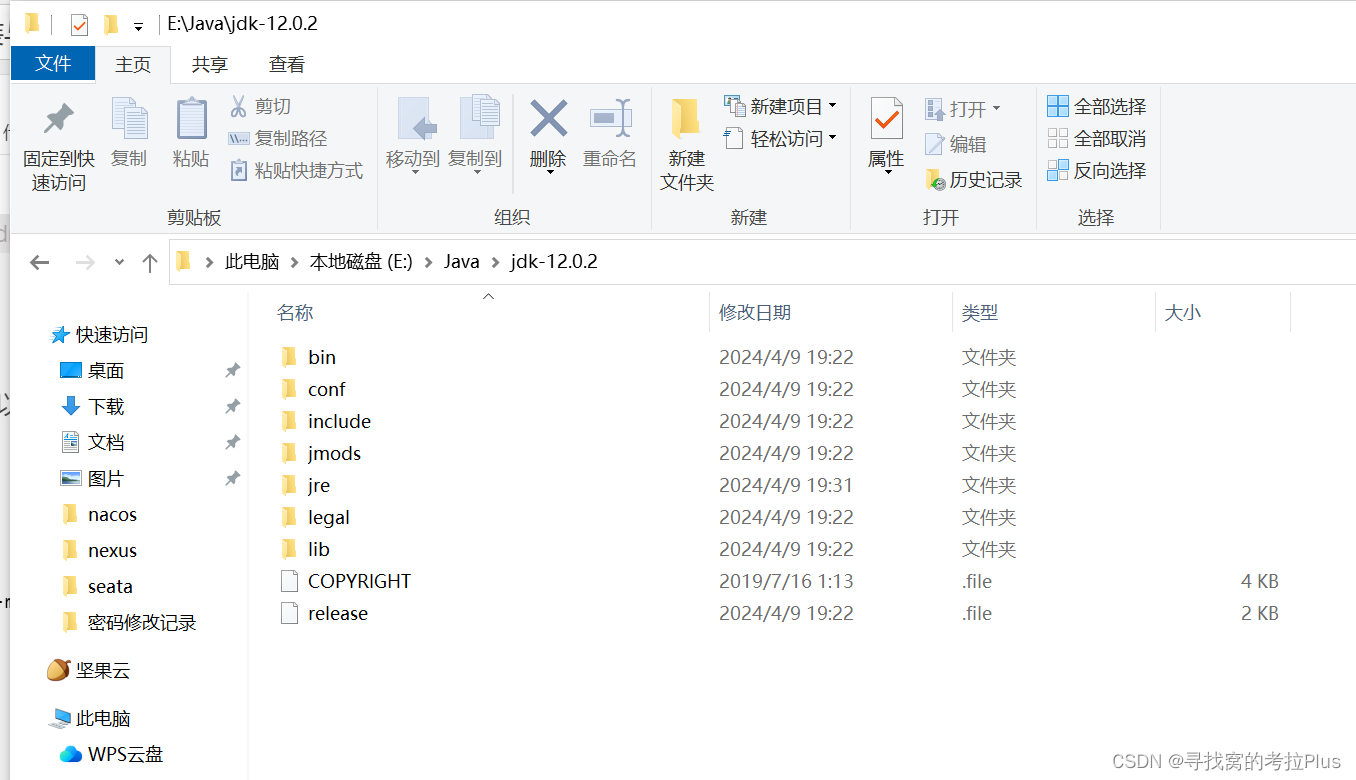Sort by the Date modified column header
This screenshot has height=780, width=1356.
pyautogui.click(x=831, y=312)
